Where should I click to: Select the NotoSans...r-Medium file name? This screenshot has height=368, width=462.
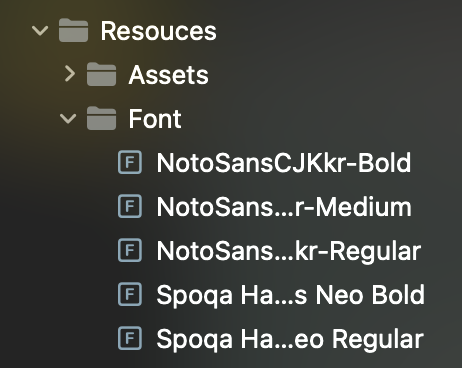click(x=284, y=207)
